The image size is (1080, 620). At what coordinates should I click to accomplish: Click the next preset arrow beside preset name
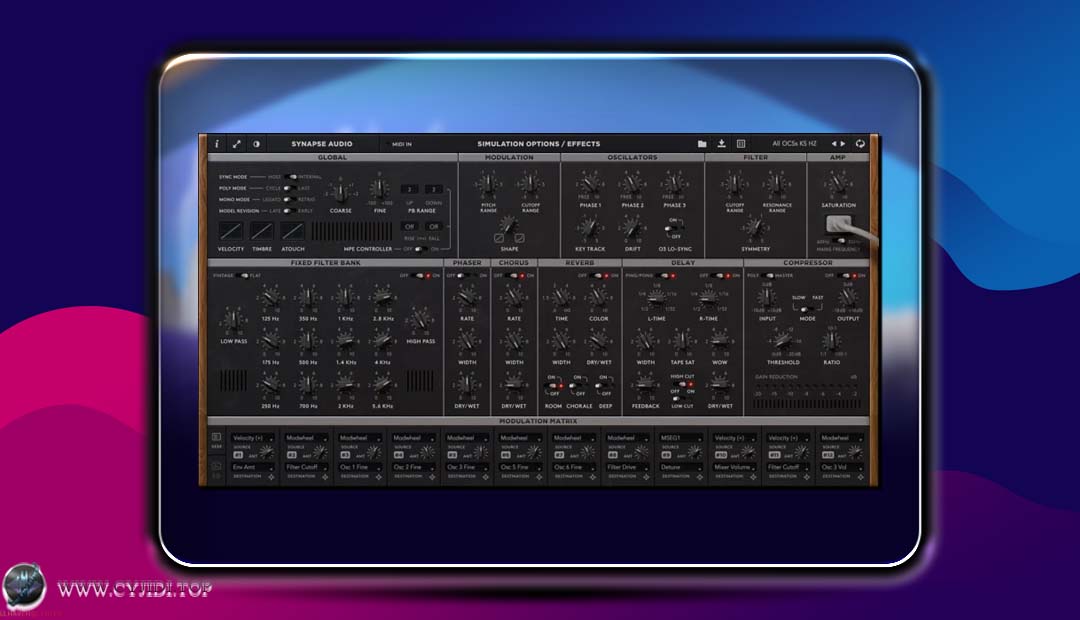842,143
